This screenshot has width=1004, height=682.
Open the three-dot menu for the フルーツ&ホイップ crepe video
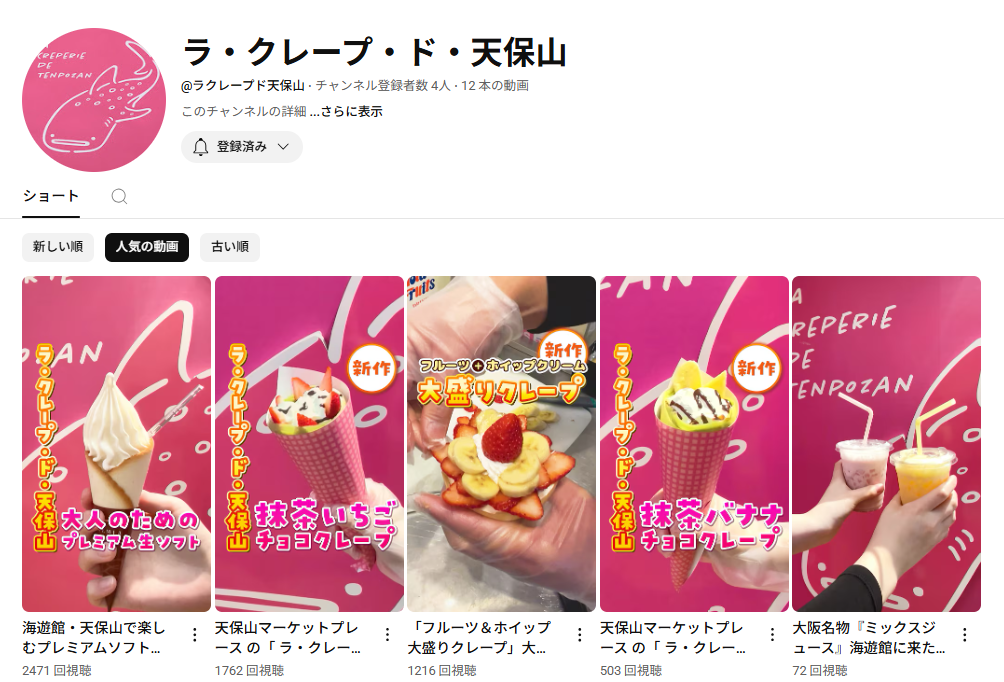(x=579, y=635)
